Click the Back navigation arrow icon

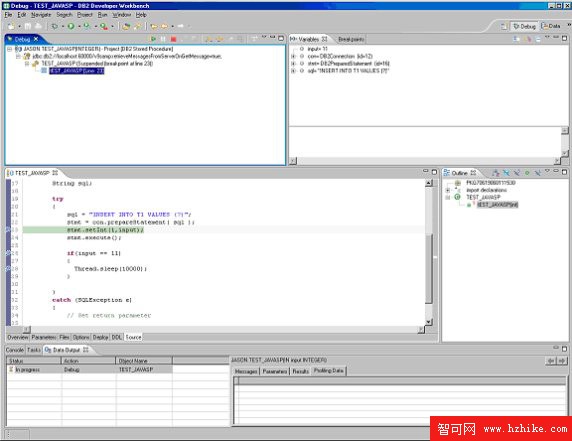[x=165, y=26]
